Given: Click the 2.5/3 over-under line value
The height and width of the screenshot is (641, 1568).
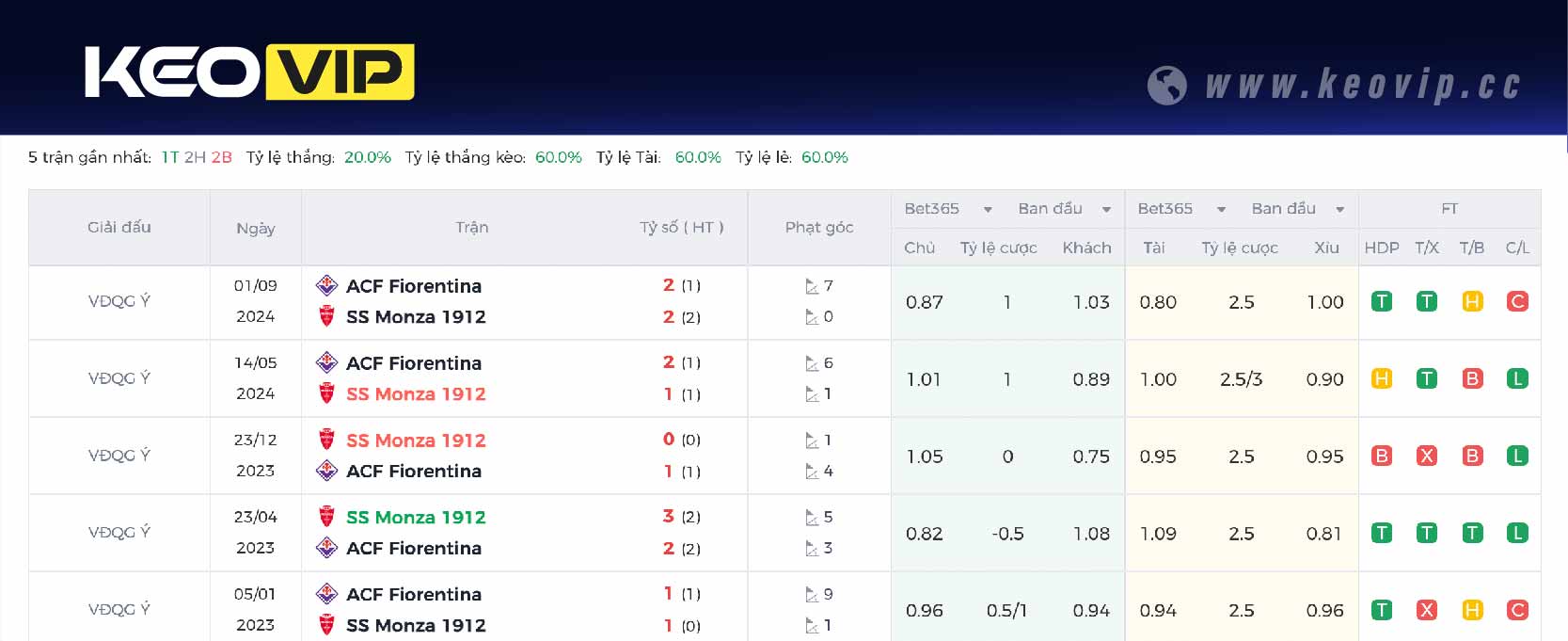Looking at the screenshot, I should coord(1241,379).
